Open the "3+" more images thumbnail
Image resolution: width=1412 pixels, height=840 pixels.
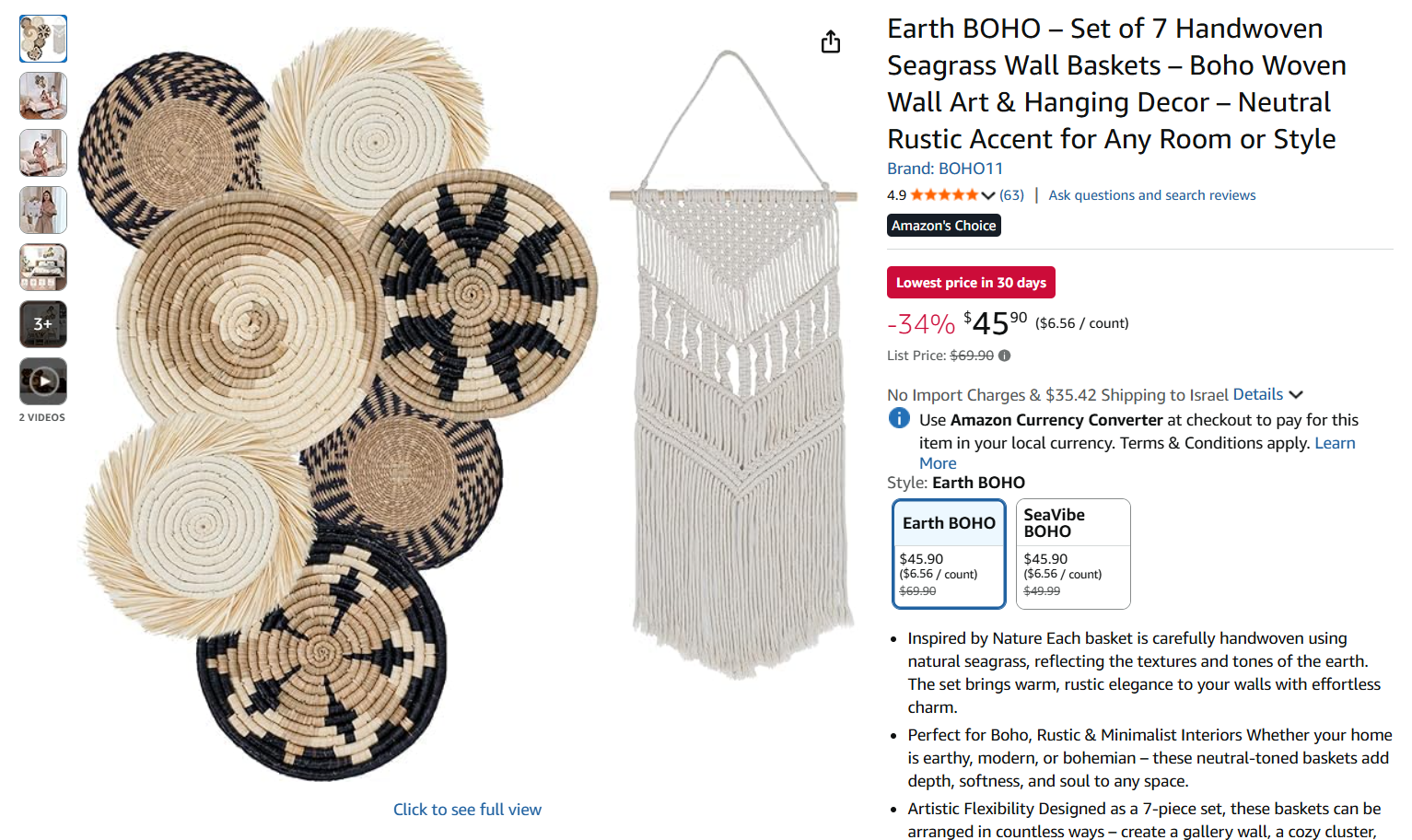coord(43,324)
